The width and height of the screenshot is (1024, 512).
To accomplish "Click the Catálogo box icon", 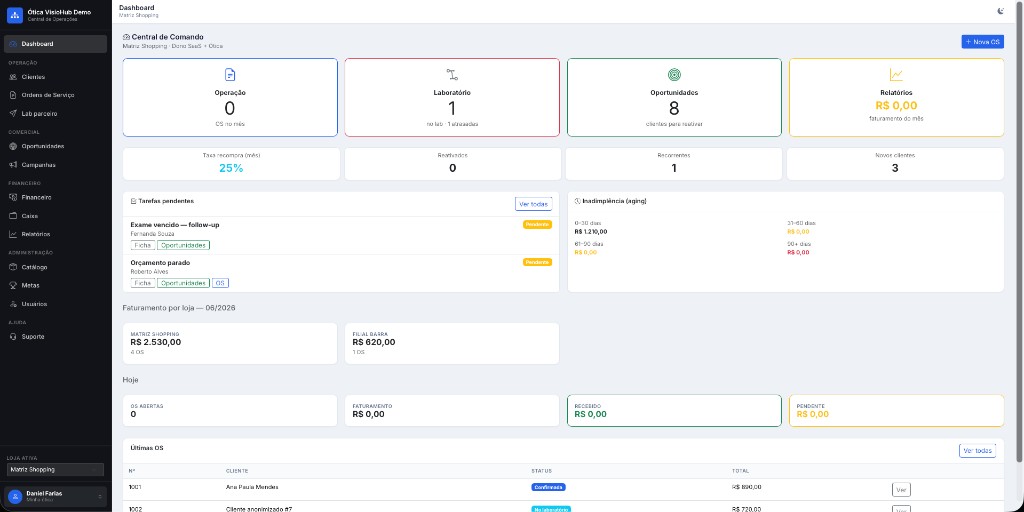I will click(x=13, y=267).
